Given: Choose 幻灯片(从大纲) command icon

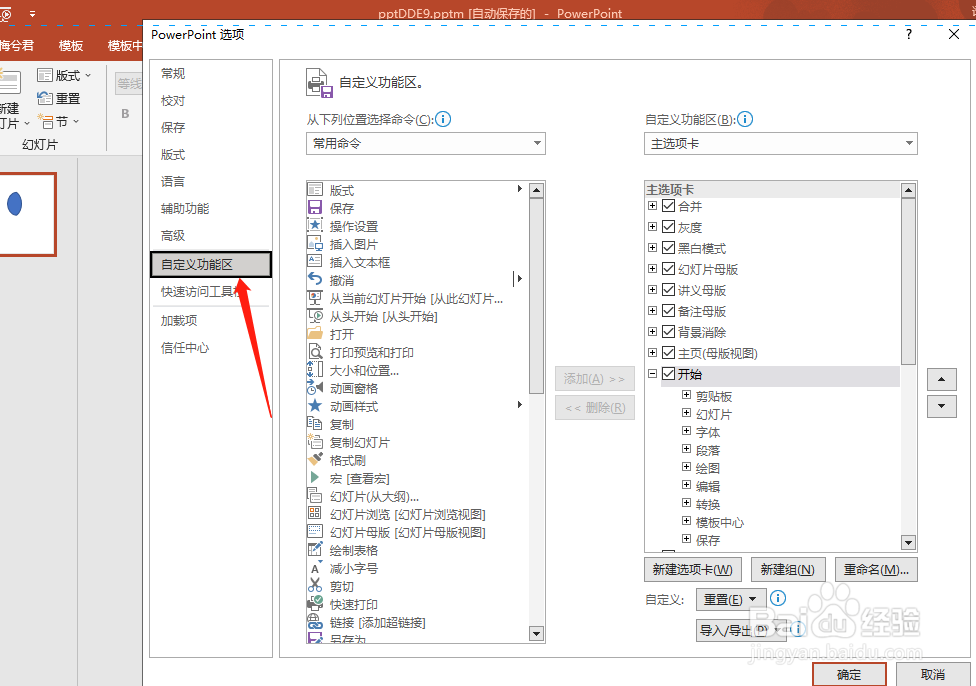Looking at the screenshot, I should pyautogui.click(x=315, y=496).
